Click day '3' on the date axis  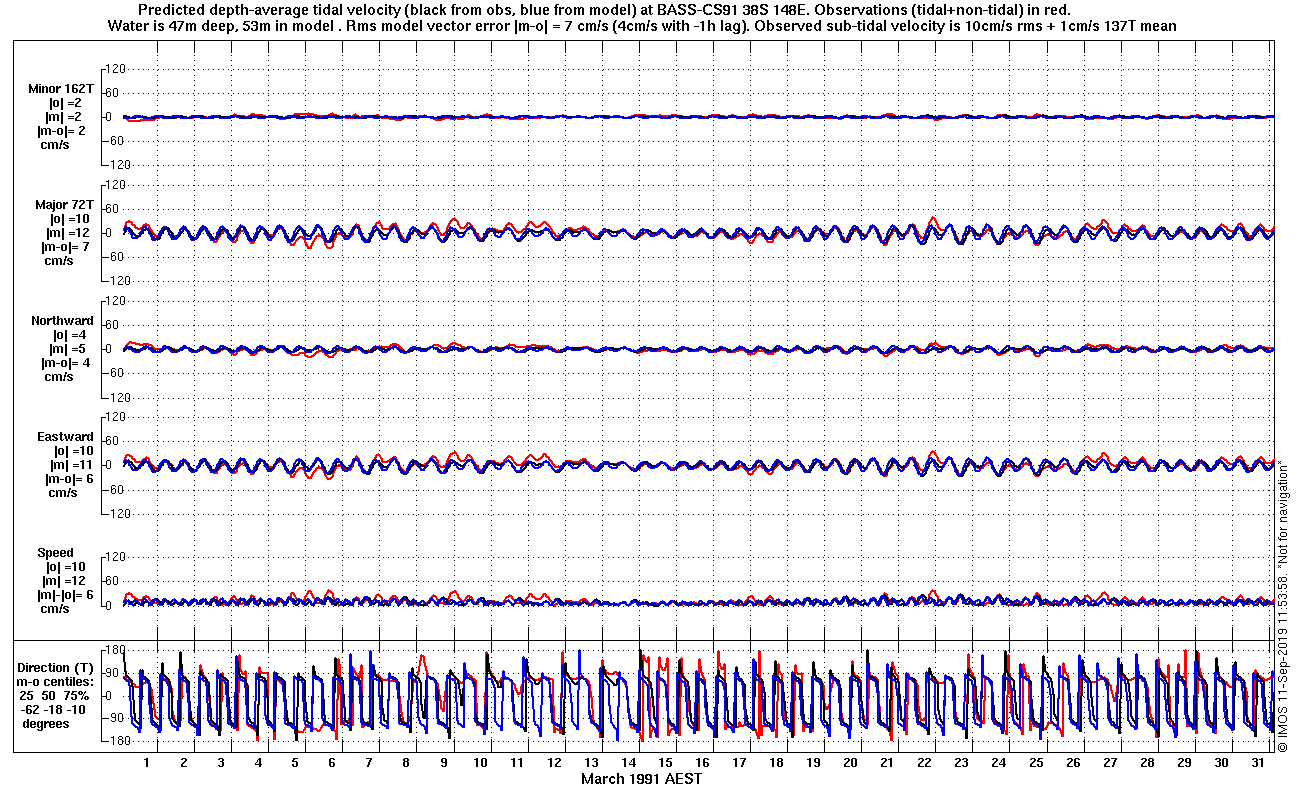[x=220, y=763]
